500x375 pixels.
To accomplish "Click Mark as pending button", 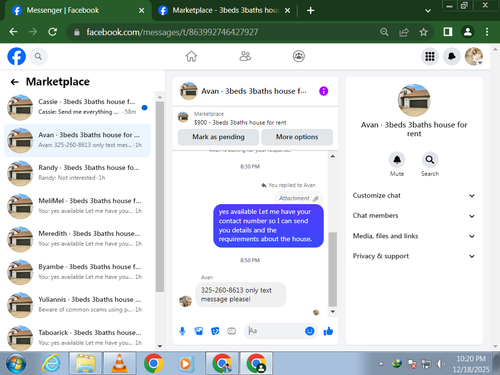I will [218, 137].
